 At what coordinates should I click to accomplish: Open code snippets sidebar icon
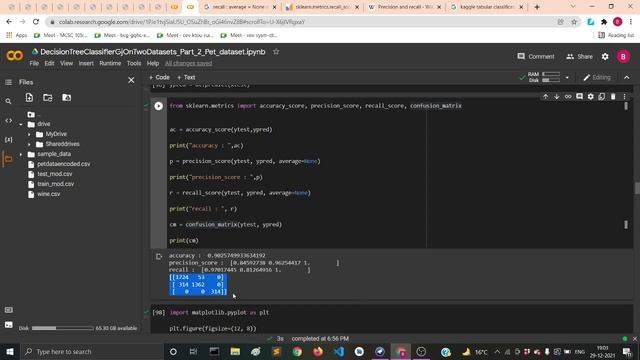pos(8,120)
